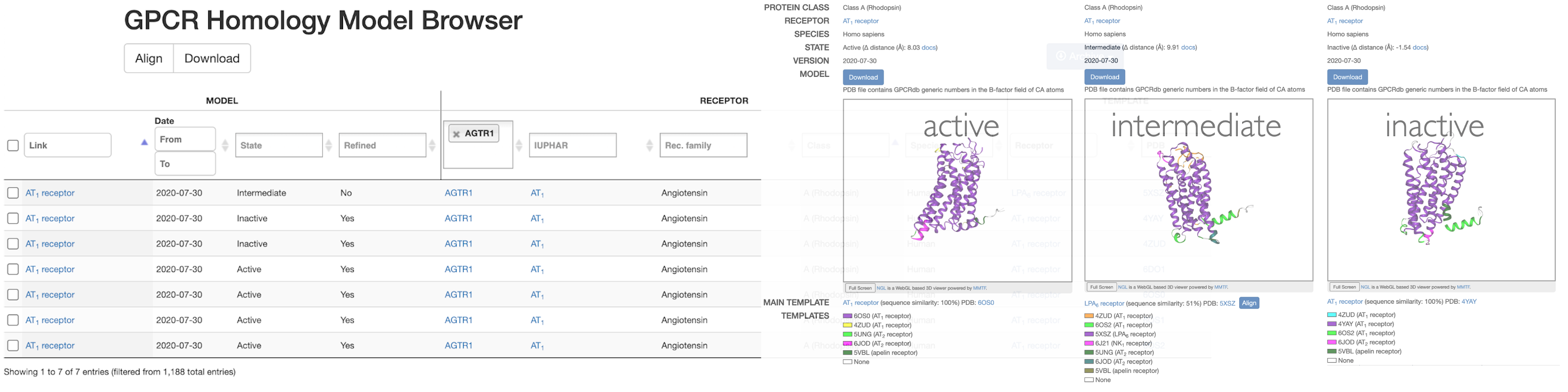
Task: Sort by the Refined column arrows
Action: tap(432, 146)
